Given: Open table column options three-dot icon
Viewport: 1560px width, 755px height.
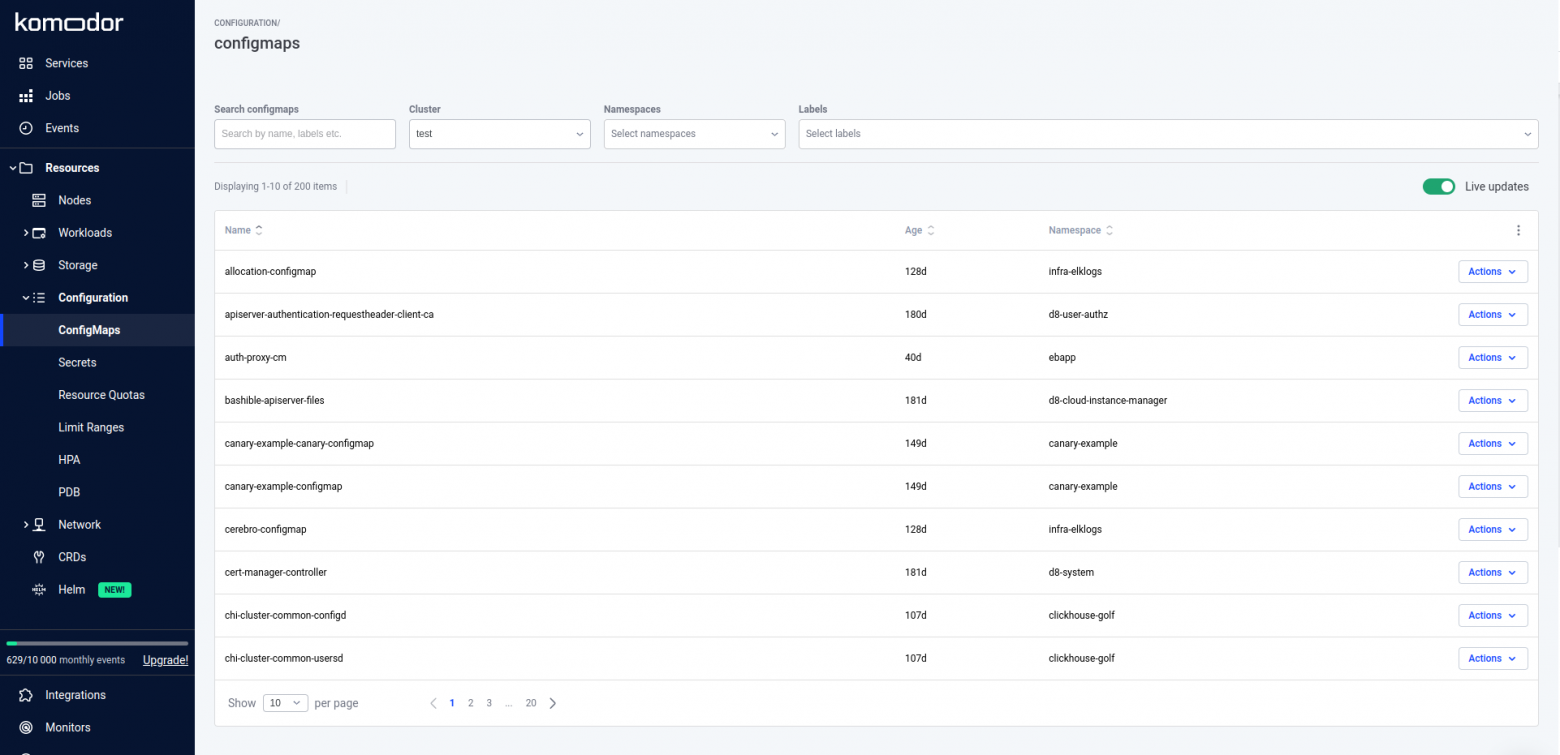Looking at the screenshot, I should pos(1518,230).
